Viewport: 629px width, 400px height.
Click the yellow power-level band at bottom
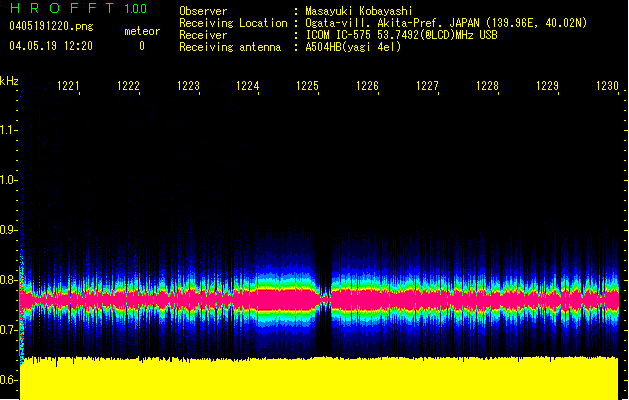[x=320, y=380]
